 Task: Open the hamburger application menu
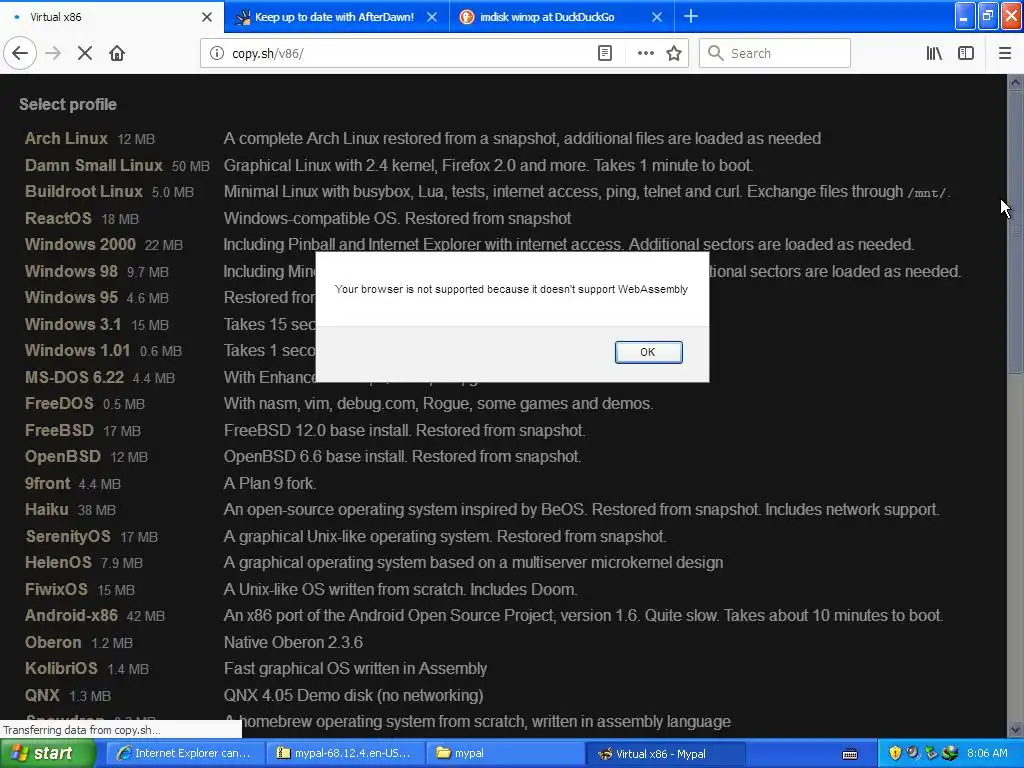coord(1005,53)
